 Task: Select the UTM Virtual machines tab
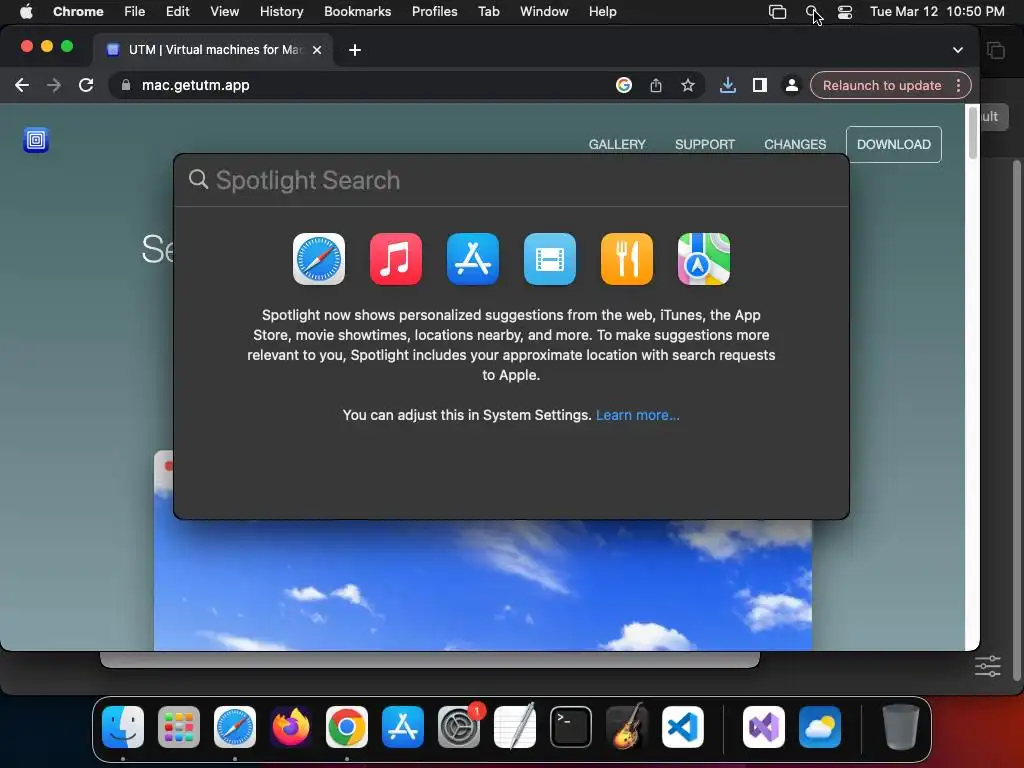(x=214, y=50)
